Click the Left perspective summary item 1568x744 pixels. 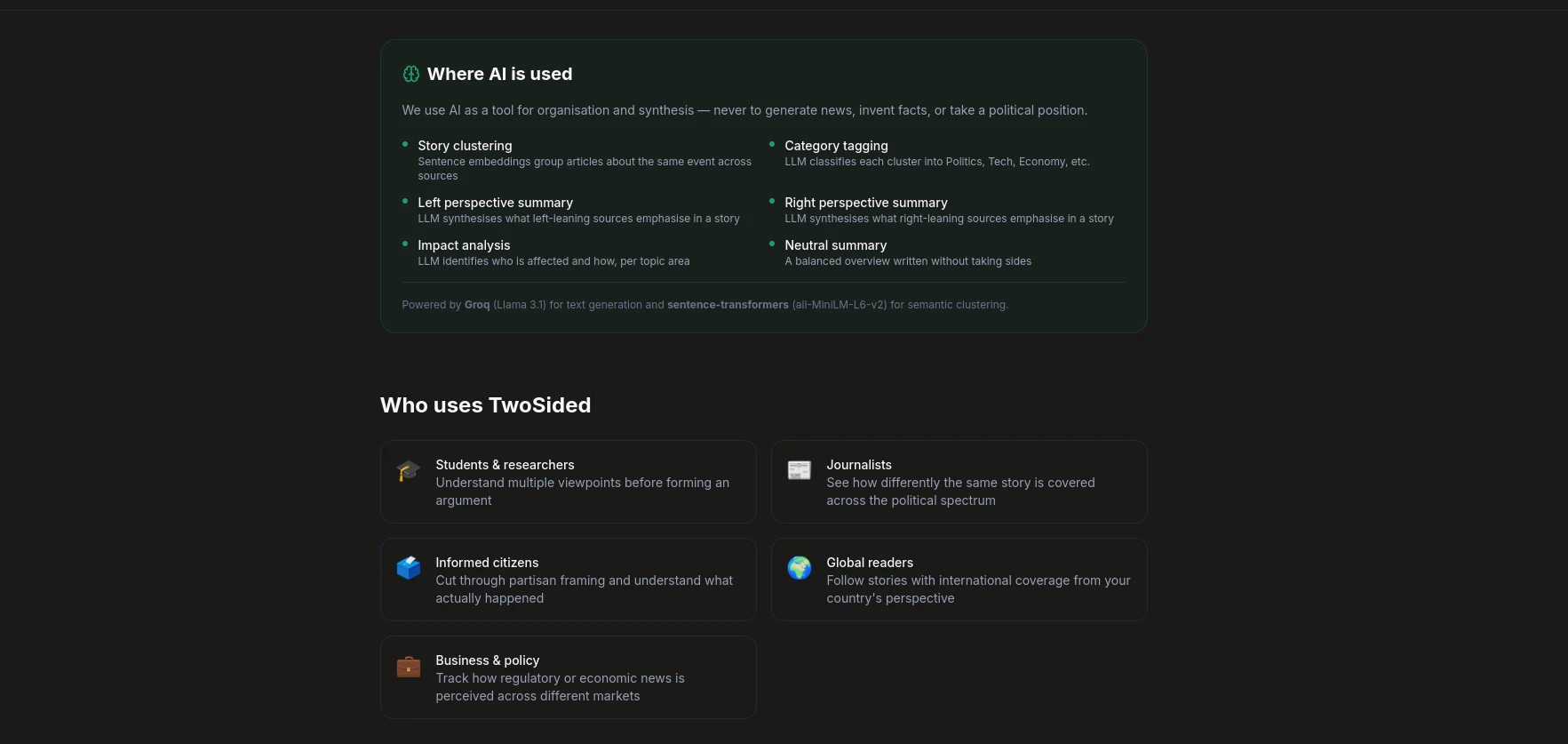[495, 203]
